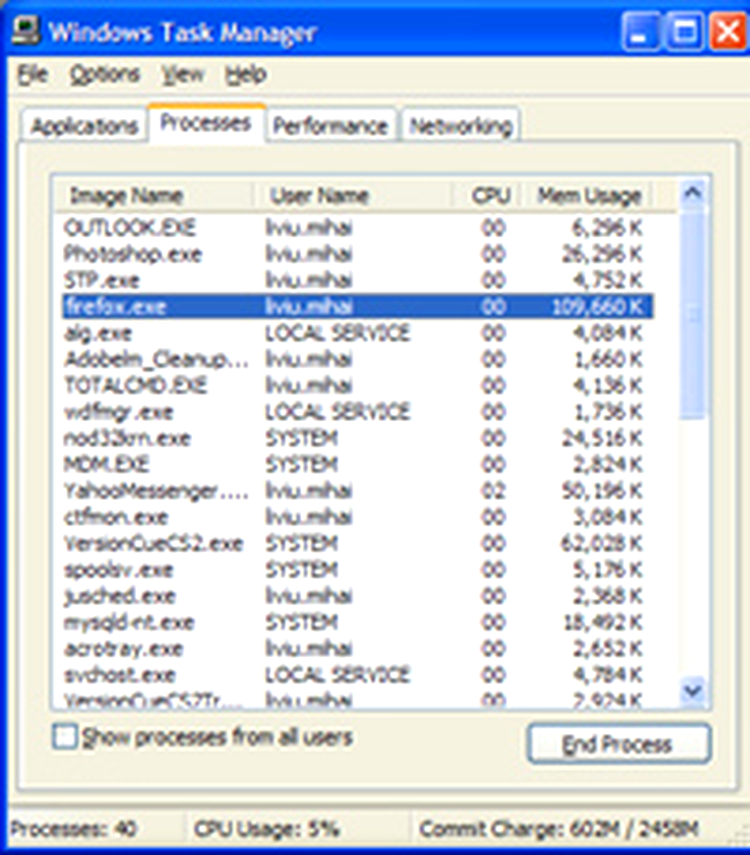Select the wdfmgr.exe process
This screenshot has height=855, width=750.
pyautogui.click(x=357, y=412)
